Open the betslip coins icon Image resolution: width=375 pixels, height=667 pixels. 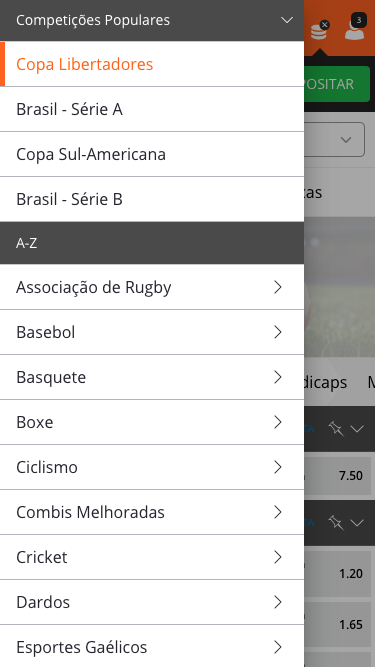319,30
